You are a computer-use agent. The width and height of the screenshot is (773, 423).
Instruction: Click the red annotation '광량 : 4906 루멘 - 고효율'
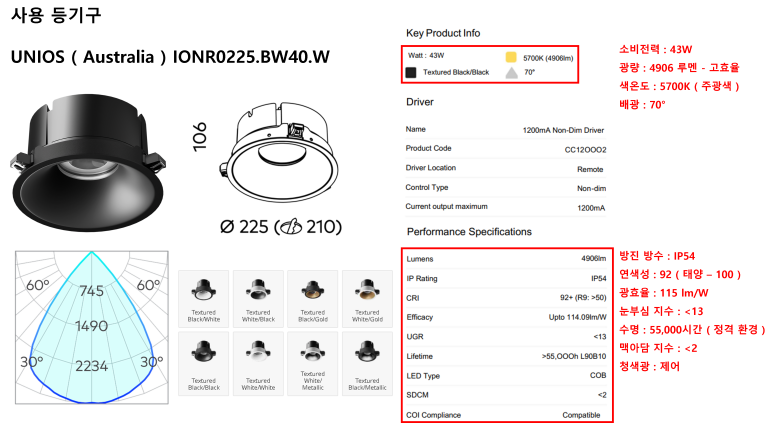coord(679,68)
